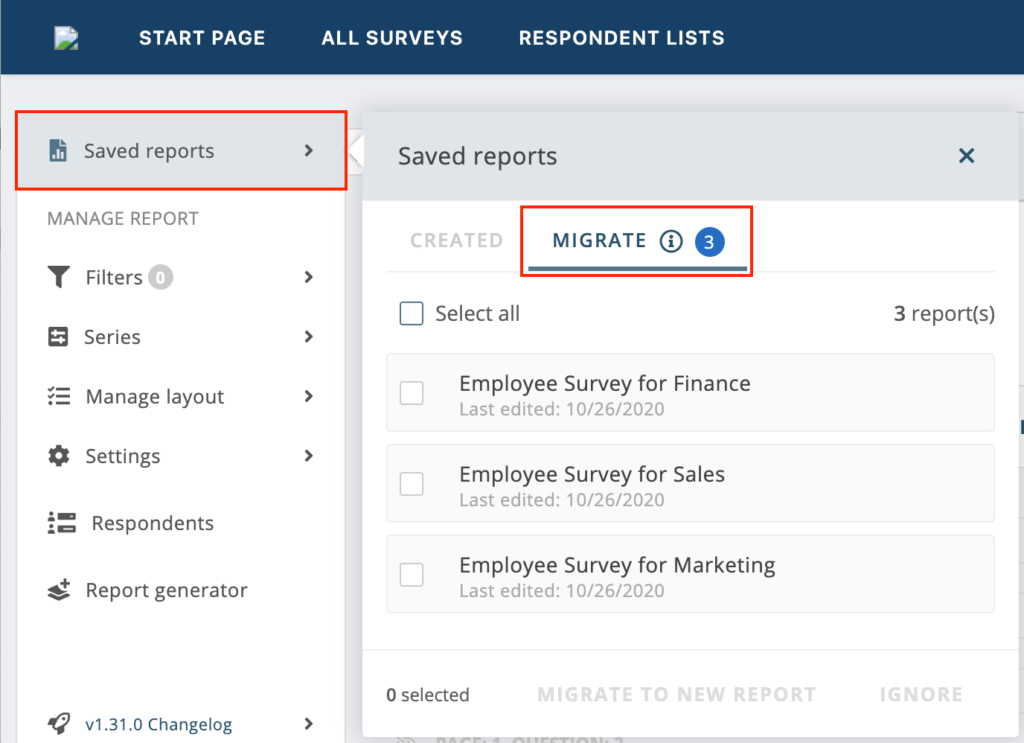Click the Report generator stack icon
This screenshot has height=743, width=1024.
pyautogui.click(x=59, y=590)
